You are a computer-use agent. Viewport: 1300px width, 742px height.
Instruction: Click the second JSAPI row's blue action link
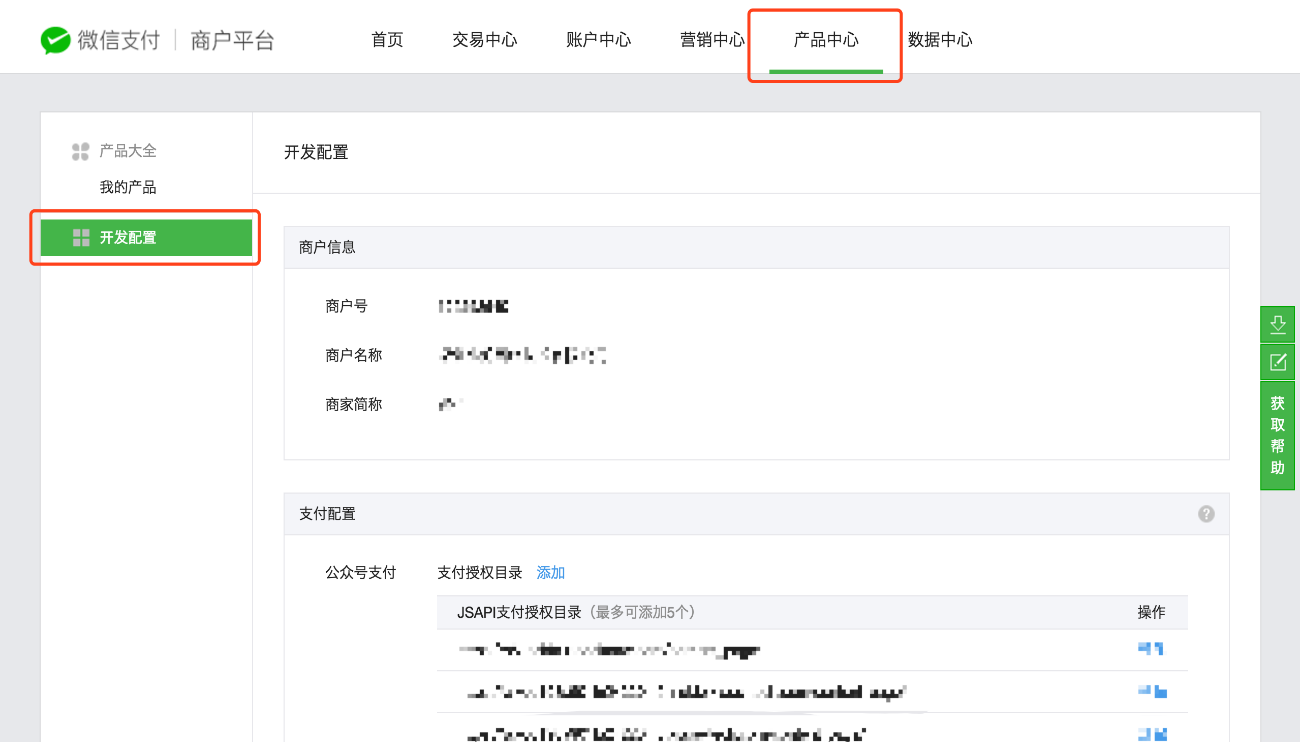coord(1153,691)
